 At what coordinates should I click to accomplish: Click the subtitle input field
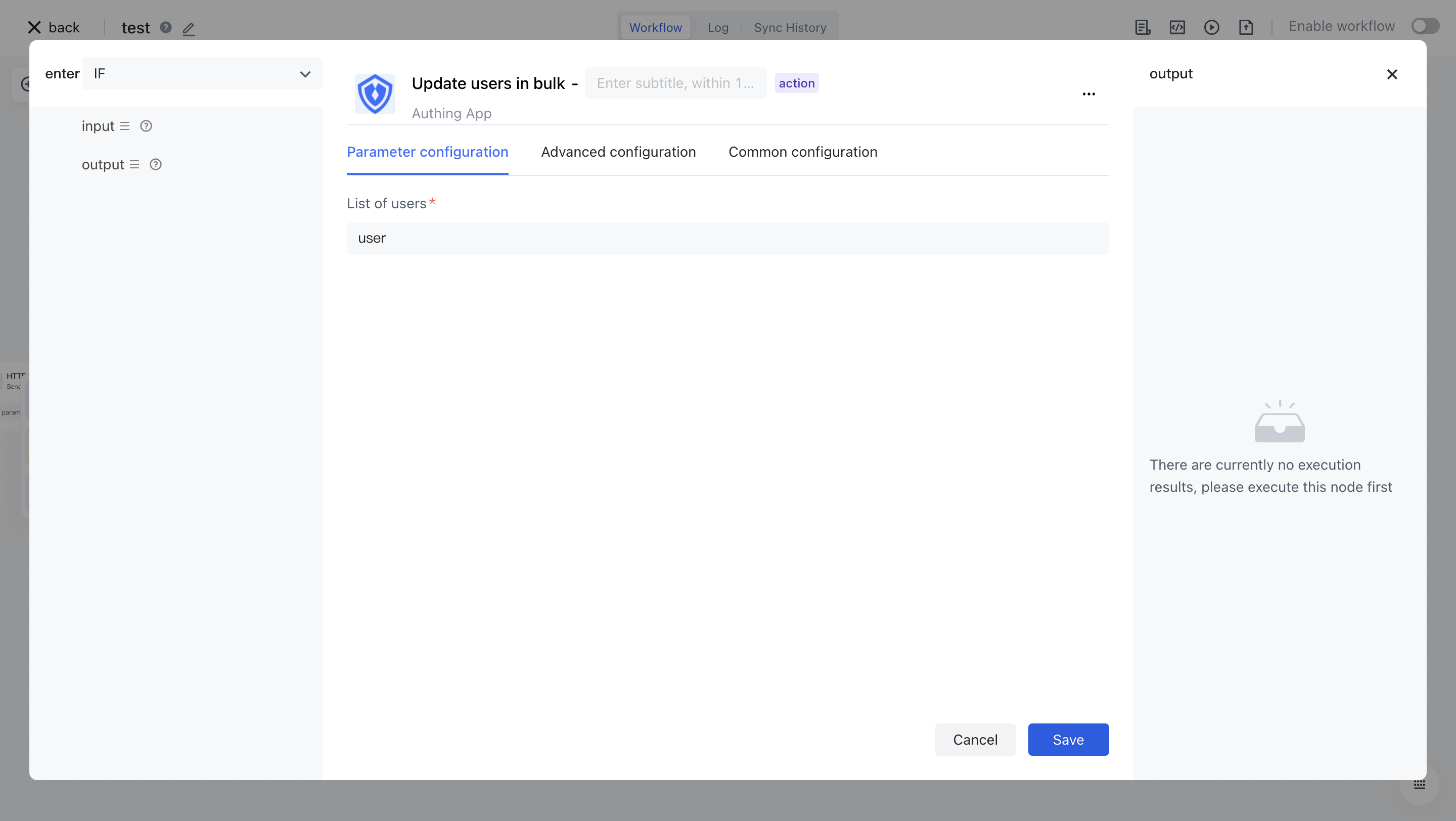click(675, 83)
